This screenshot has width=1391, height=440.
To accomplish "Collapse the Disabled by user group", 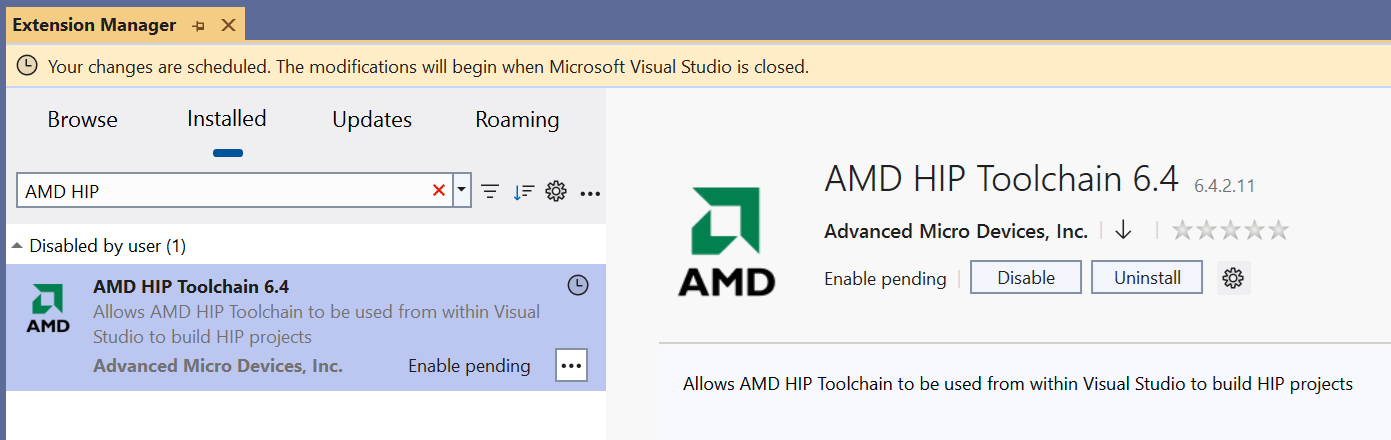I will pyautogui.click(x=18, y=246).
